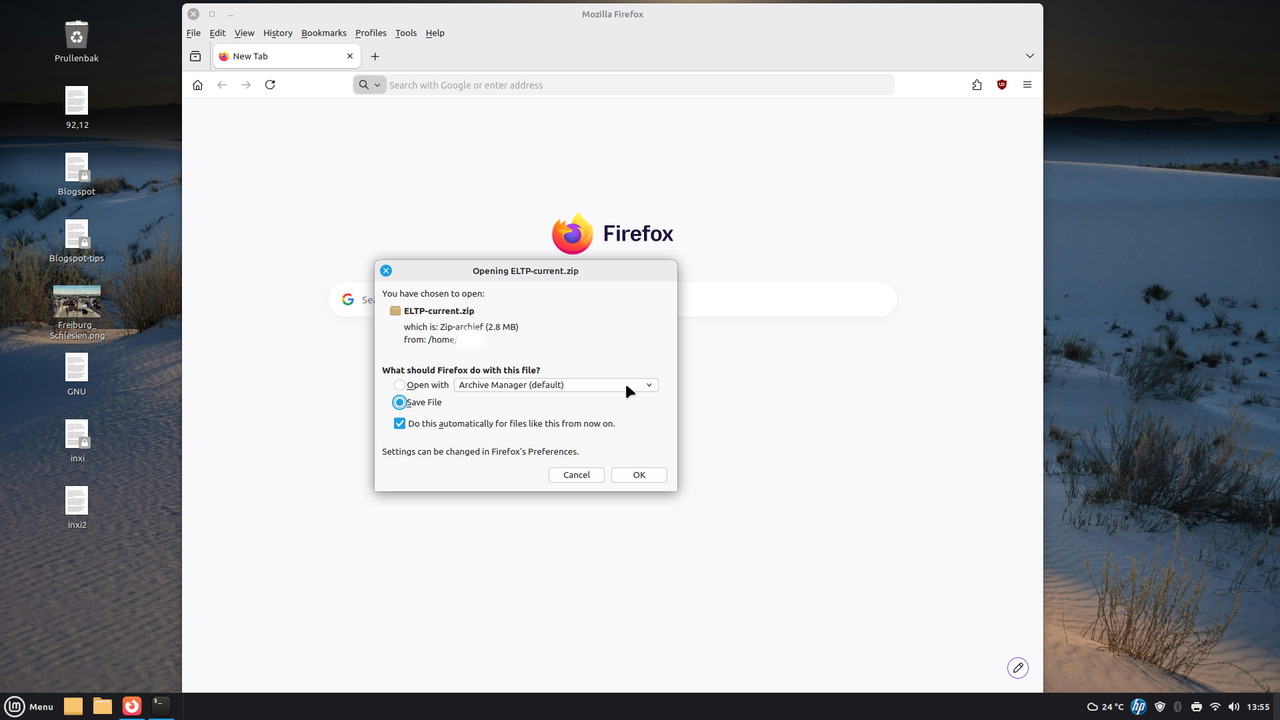Open the Edit menu

click(217, 33)
